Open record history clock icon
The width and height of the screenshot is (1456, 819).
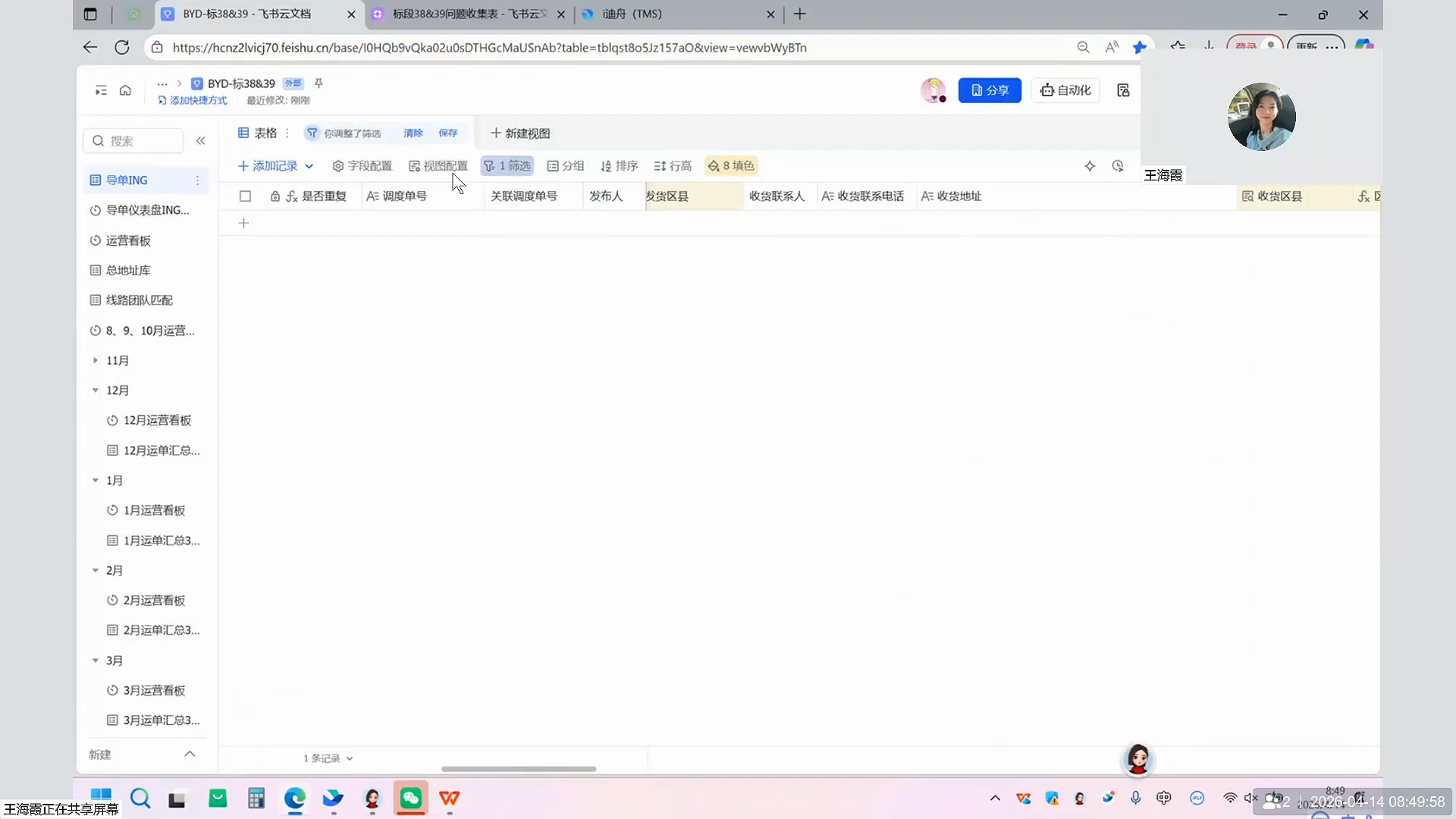(1118, 166)
